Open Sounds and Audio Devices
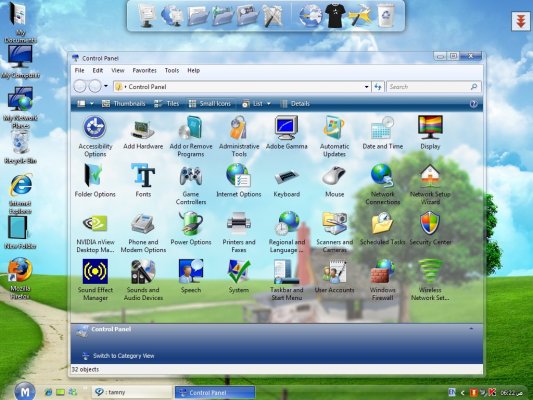This screenshot has width=533, height=400. (x=143, y=280)
